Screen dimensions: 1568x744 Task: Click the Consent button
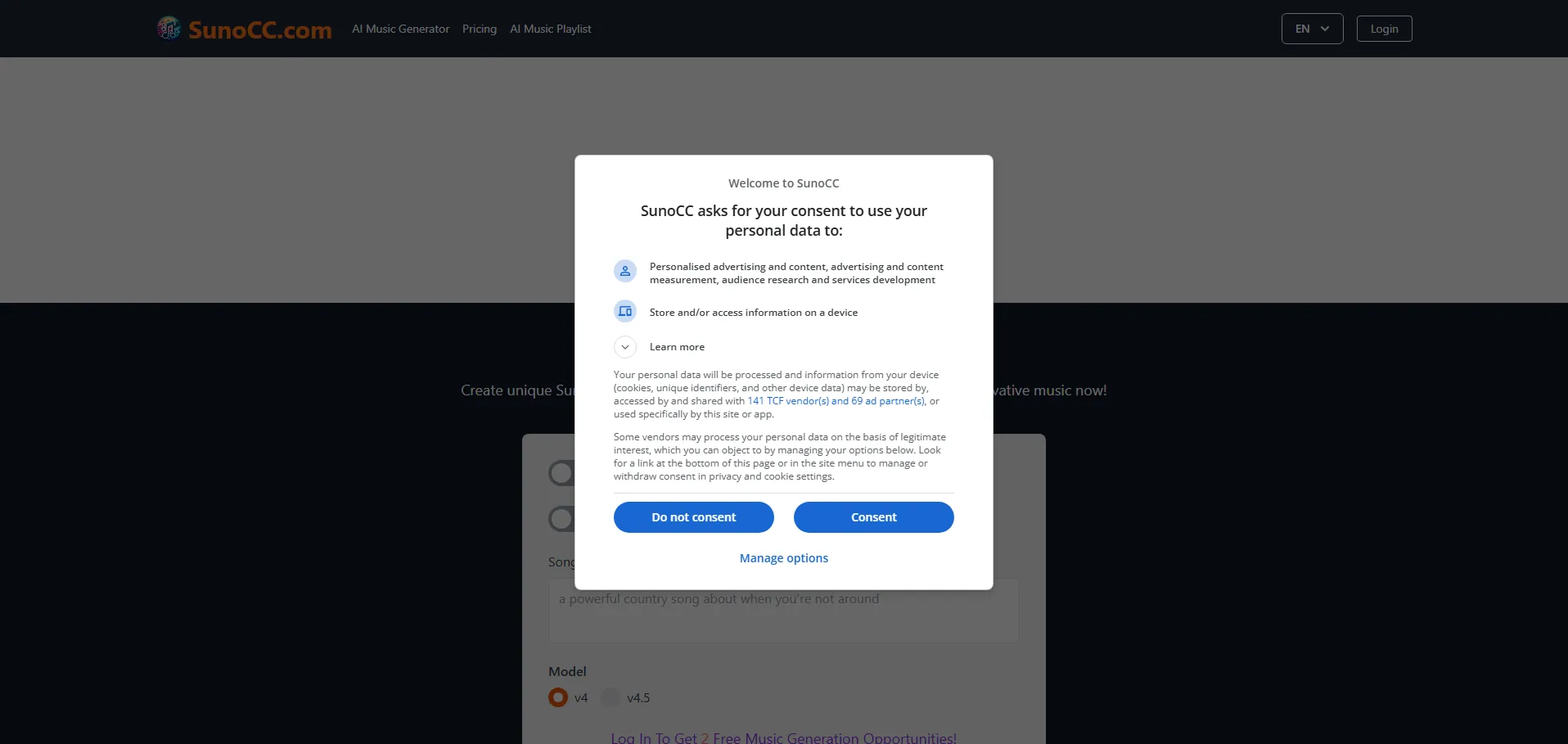873,517
